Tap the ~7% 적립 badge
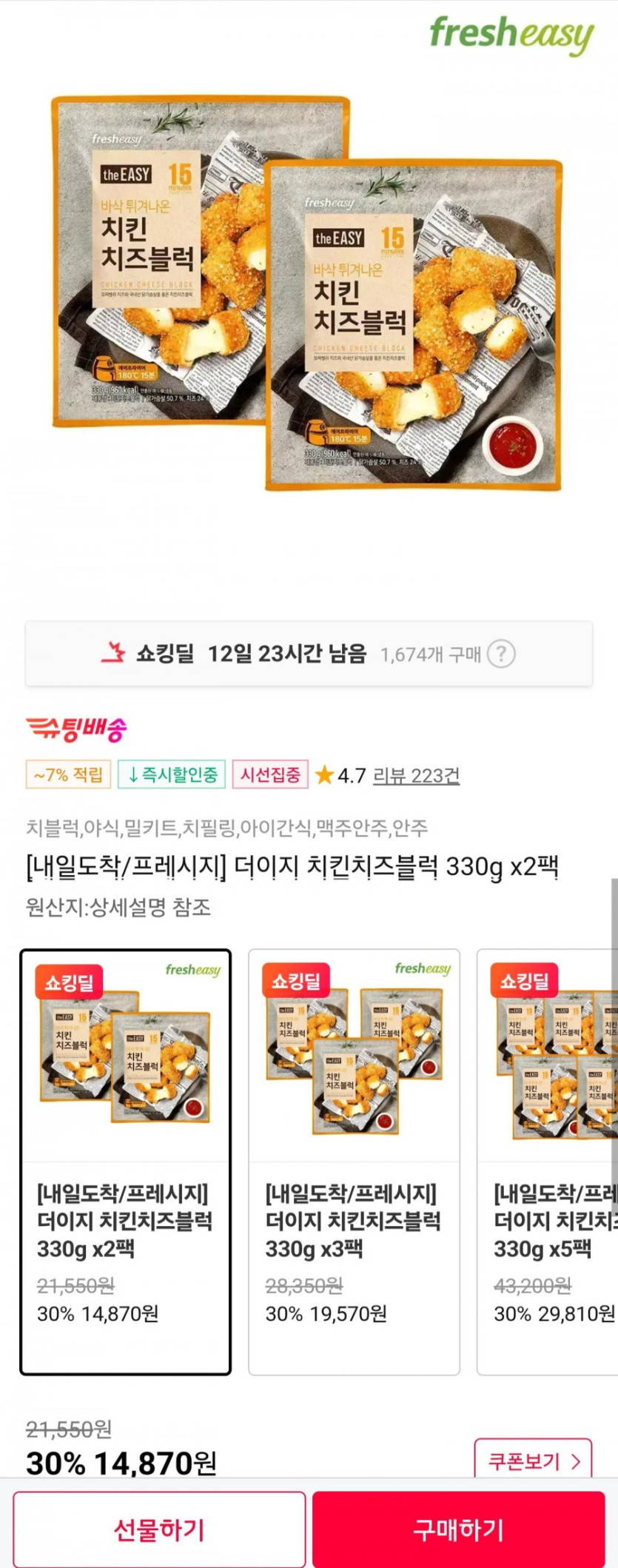 (68, 774)
